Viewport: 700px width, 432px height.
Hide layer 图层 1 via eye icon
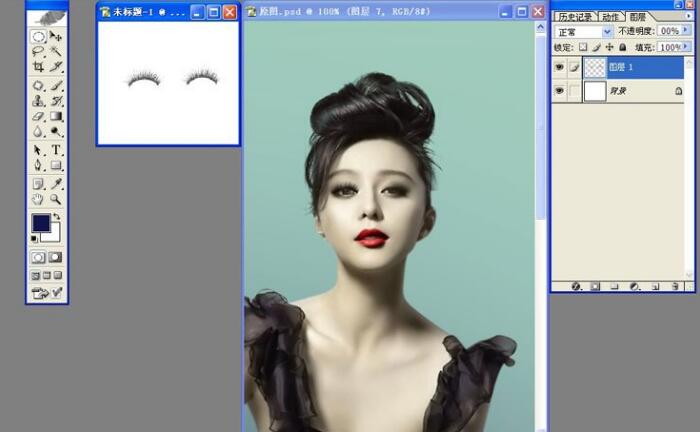tap(559, 67)
